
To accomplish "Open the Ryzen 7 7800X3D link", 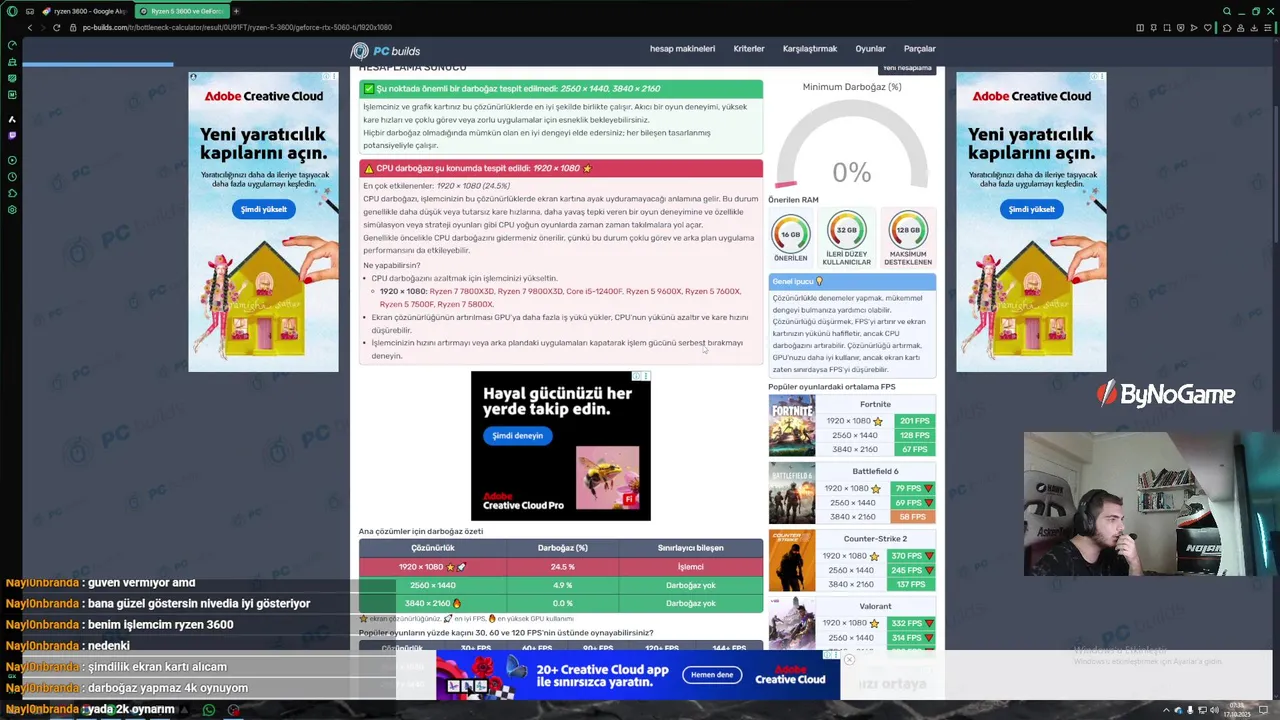I will coord(460,291).
